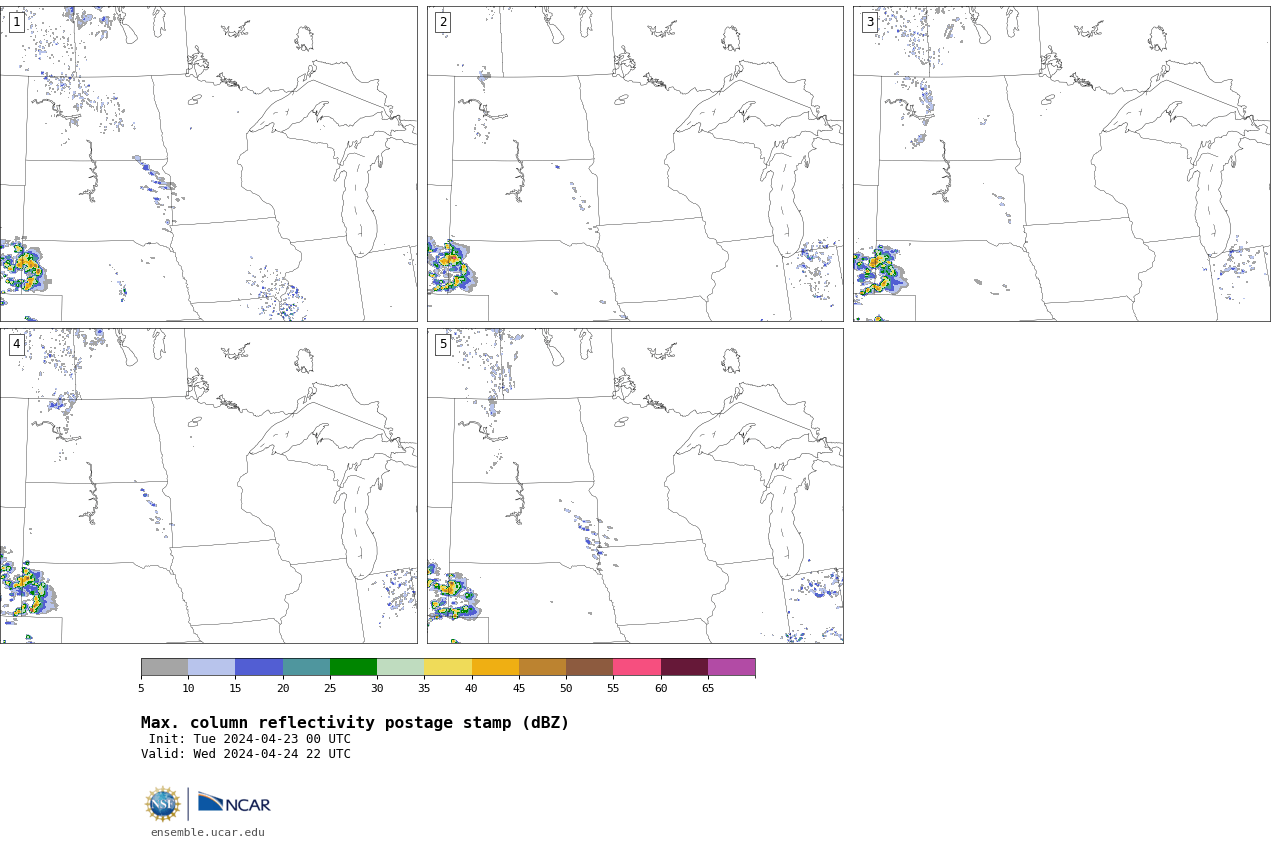Viewport: 1280px width, 844px height.
Task: Select the teal 20-25 dBZ swatch
Action: point(306,667)
